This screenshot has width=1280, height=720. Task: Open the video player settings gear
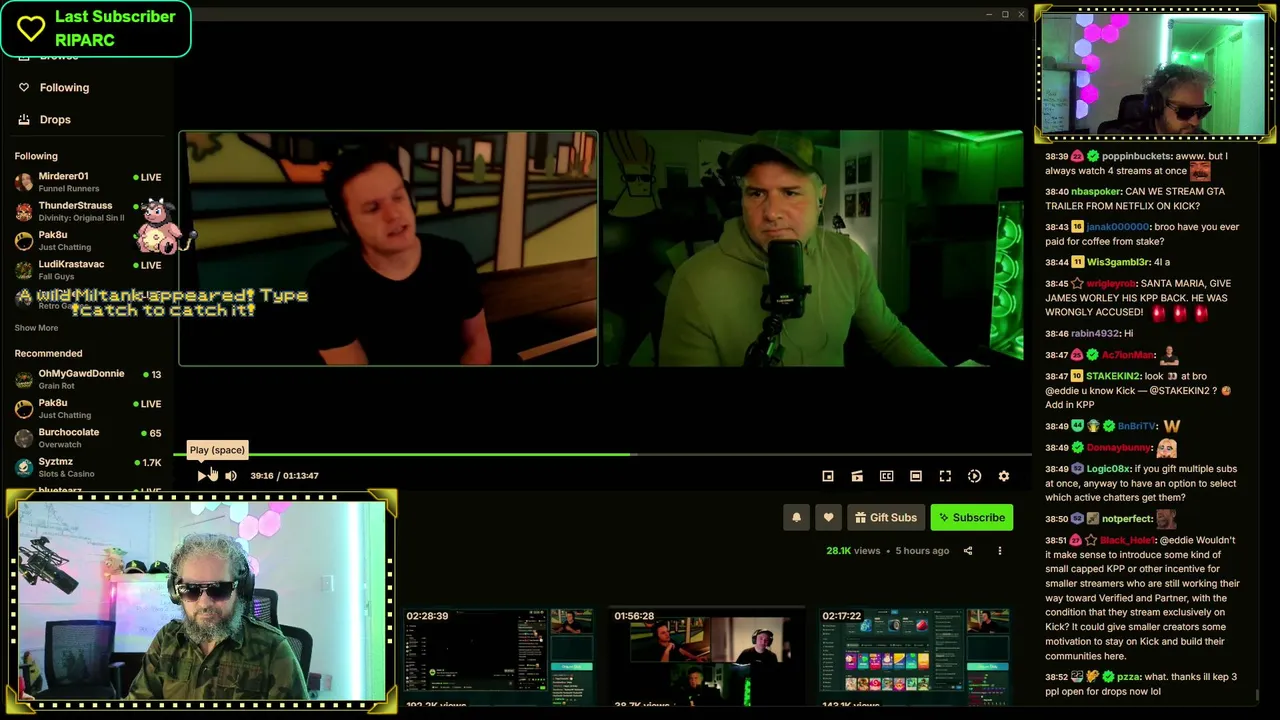point(1004,476)
